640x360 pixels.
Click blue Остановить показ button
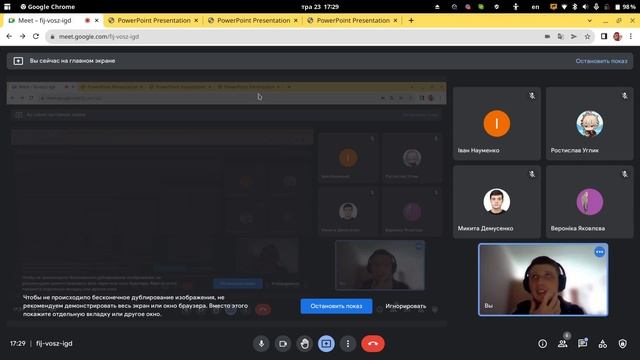(336, 306)
